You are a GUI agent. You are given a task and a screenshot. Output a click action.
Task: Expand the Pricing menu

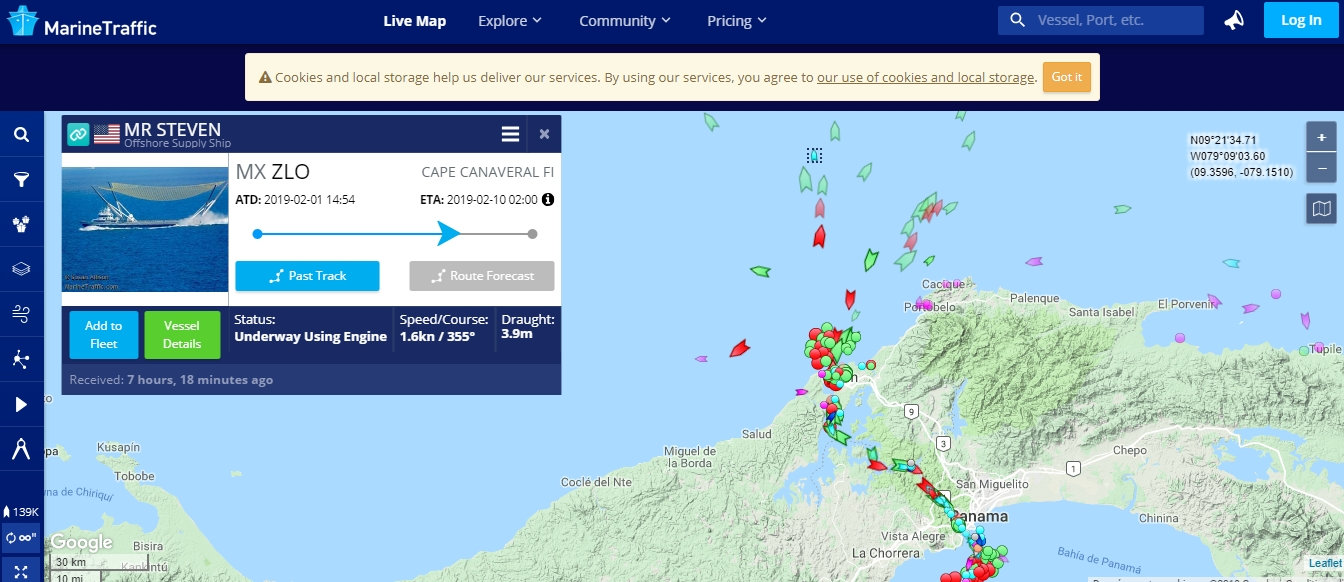click(x=737, y=21)
